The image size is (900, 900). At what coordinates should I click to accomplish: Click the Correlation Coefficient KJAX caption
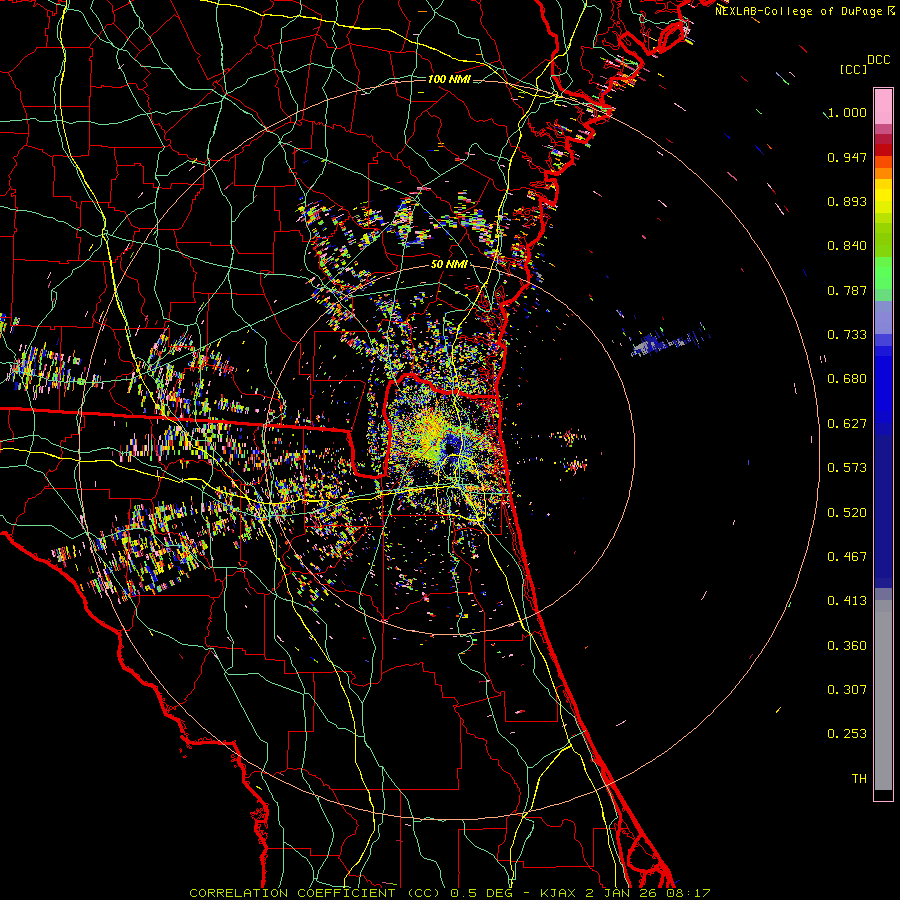(450, 893)
